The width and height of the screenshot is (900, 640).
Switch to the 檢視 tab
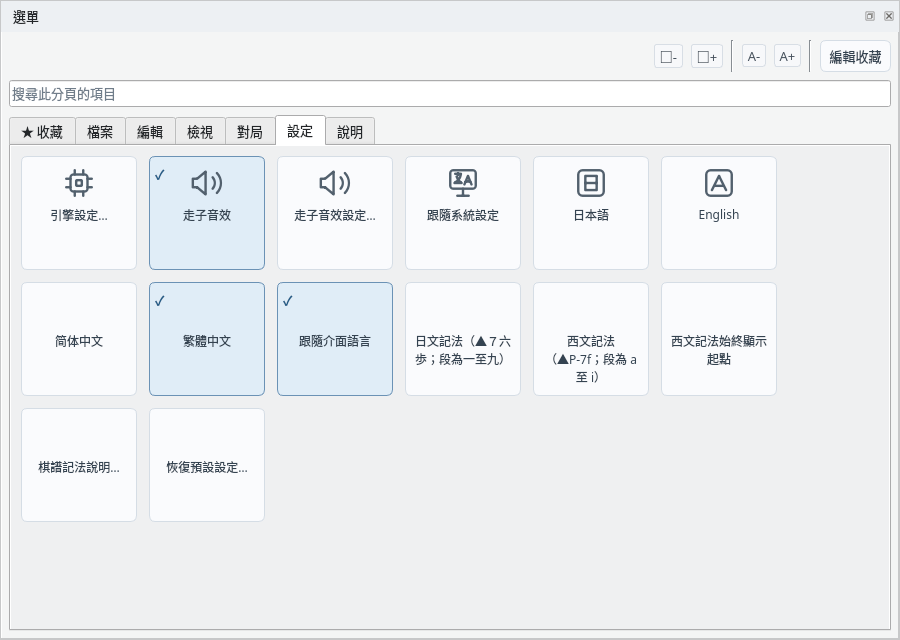point(200,132)
